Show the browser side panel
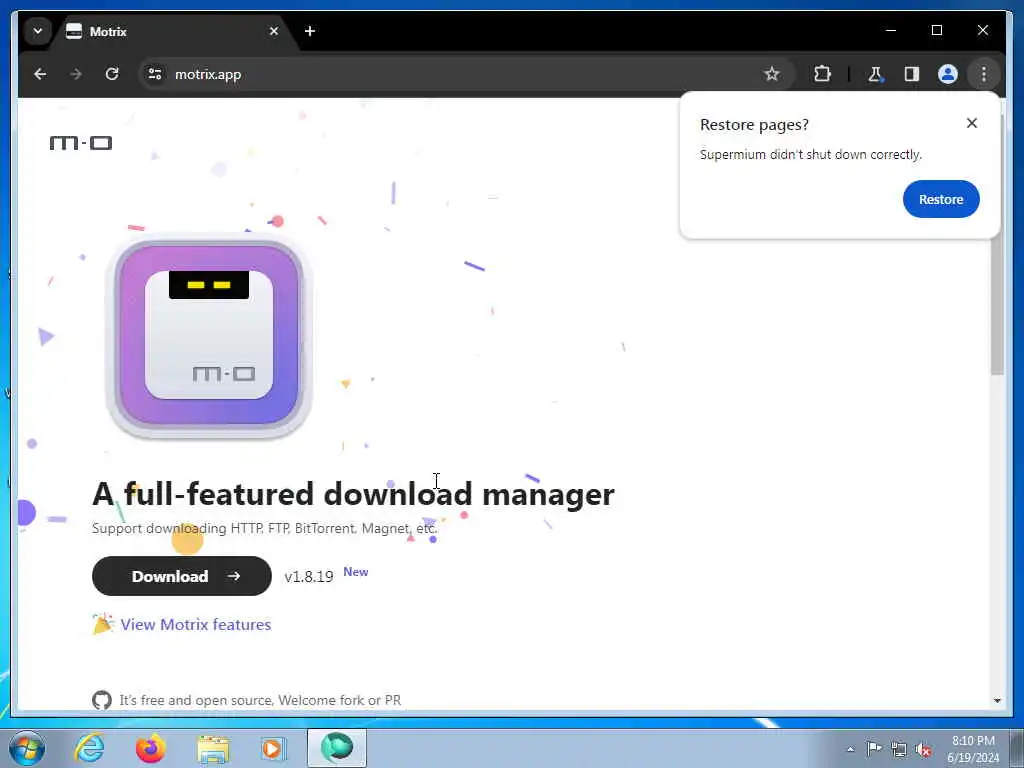The image size is (1024, 768). pyautogui.click(x=912, y=74)
